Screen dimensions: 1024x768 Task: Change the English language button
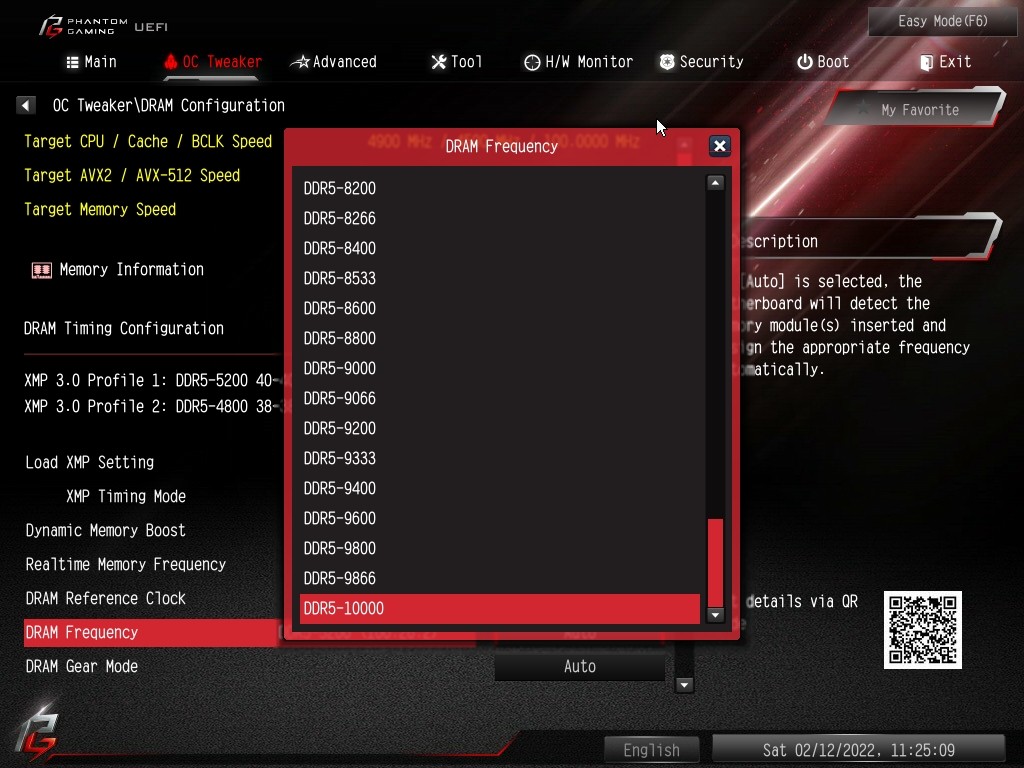point(651,750)
